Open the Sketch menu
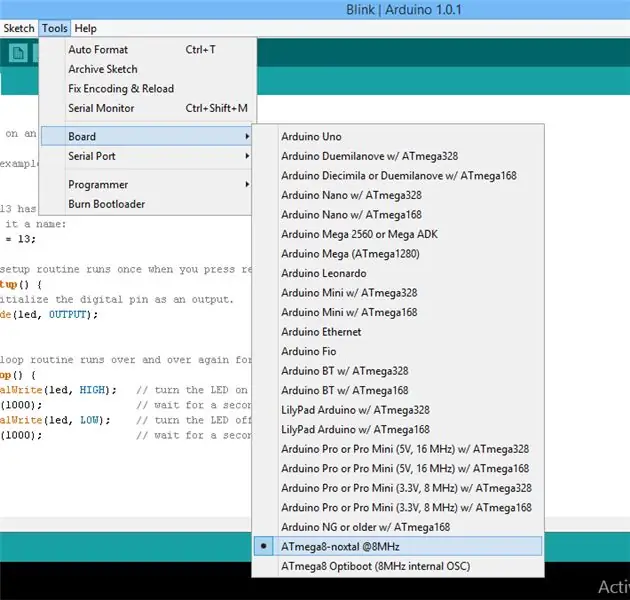Screen dimensions: 630x600 tap(19, 28)
